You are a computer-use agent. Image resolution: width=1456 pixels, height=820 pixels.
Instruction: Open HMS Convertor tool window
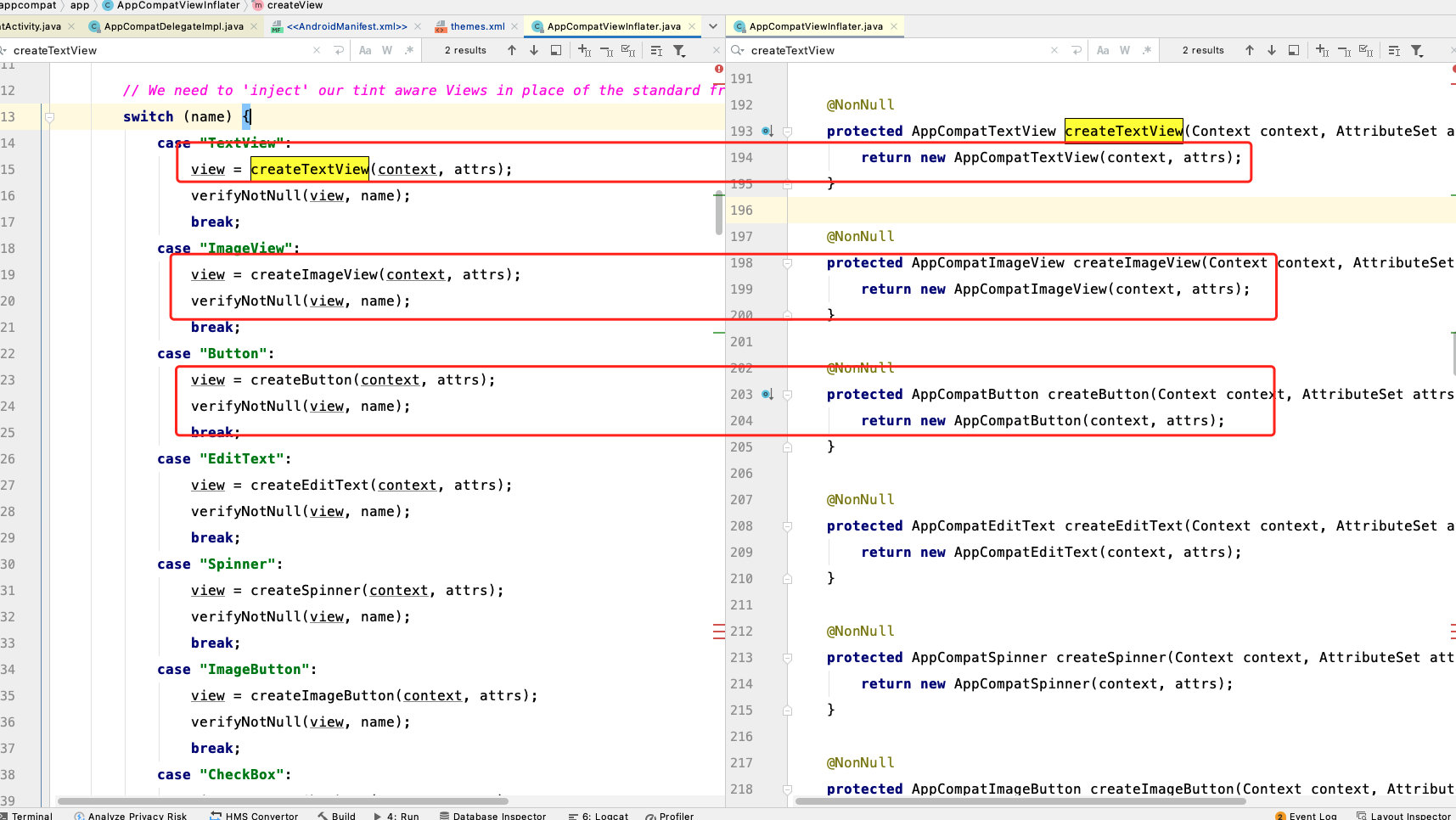255,815
